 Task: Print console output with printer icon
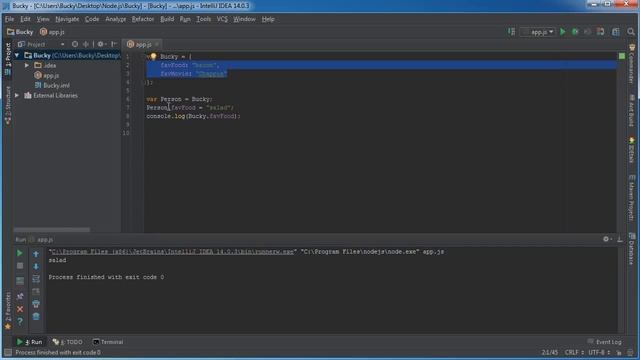click(x=36, y=304)
